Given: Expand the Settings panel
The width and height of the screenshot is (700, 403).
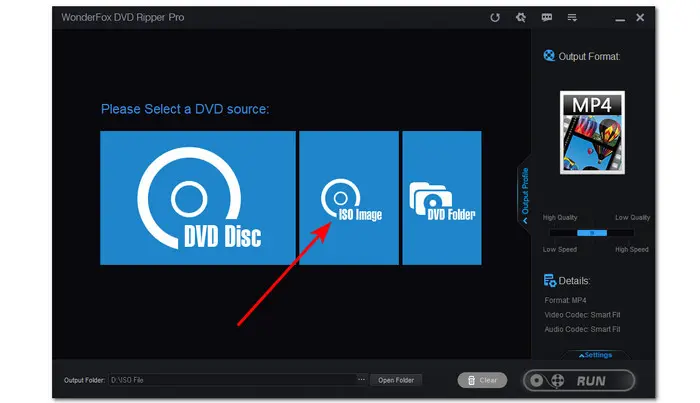Looking at the screenshot, I should [x=596, y=355].
